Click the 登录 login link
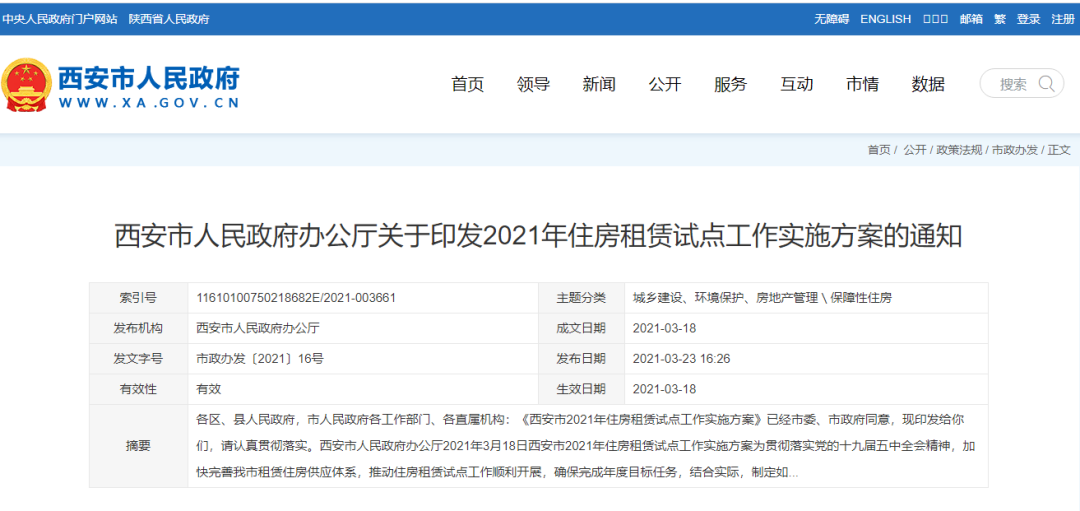Viewport: 1080px width, 511px height. 1028,19
